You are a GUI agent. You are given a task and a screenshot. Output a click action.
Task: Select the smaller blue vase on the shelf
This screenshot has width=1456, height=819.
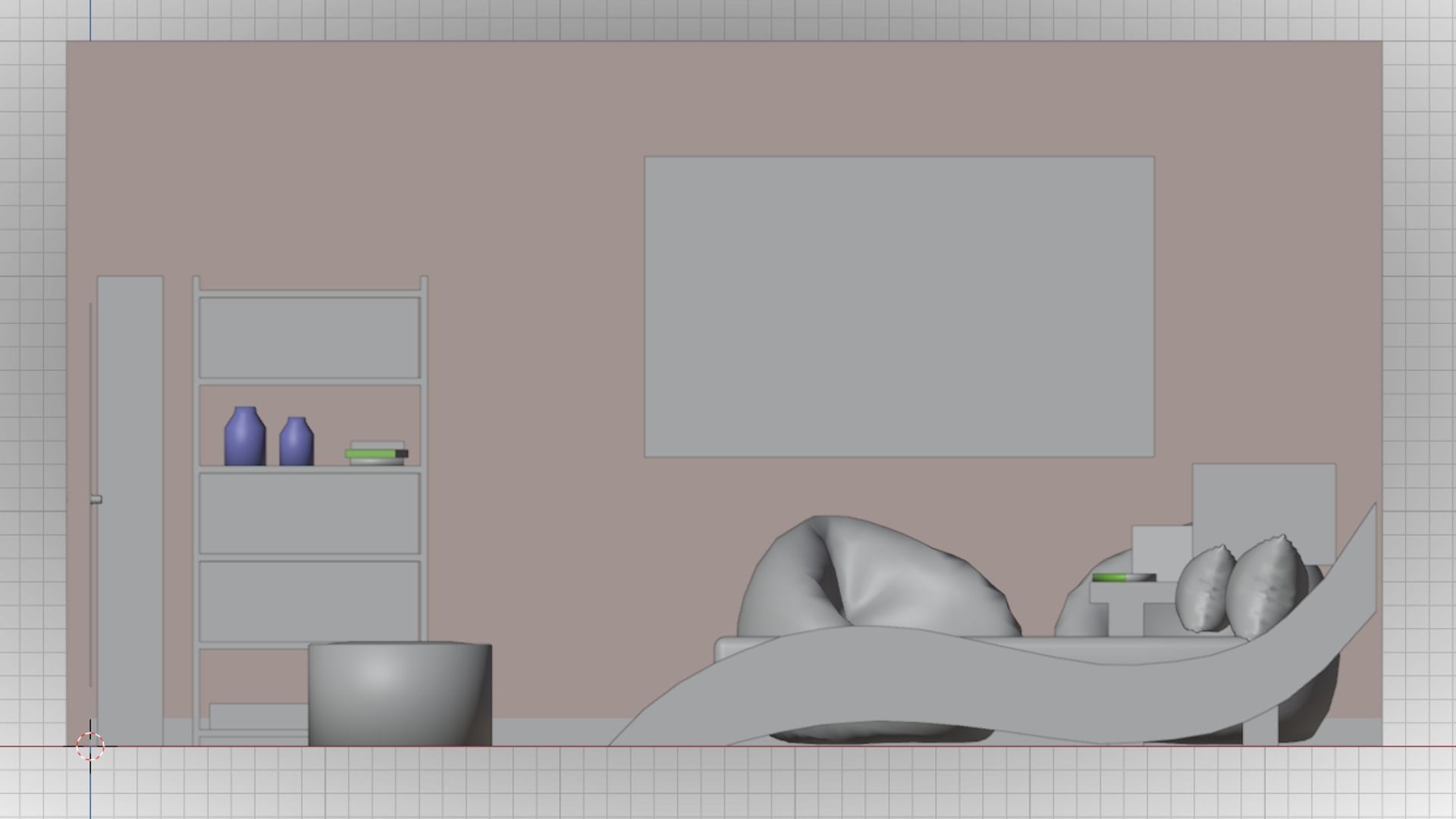tap(297, 441)
